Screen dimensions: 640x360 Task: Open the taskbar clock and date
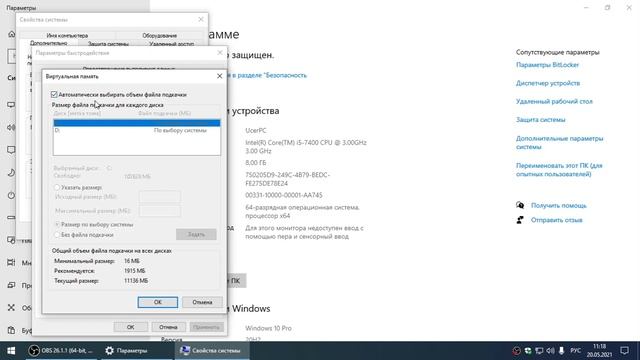600,351
